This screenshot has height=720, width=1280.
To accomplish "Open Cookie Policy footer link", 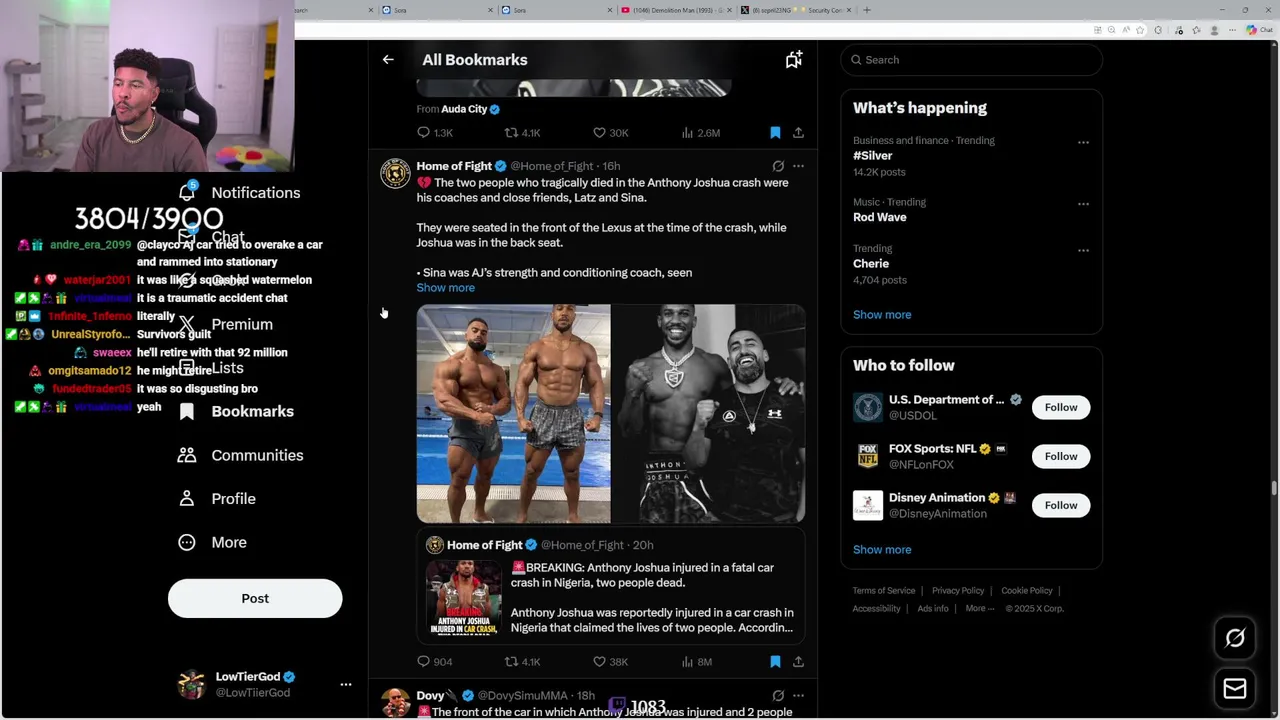I will [1027, 591].
